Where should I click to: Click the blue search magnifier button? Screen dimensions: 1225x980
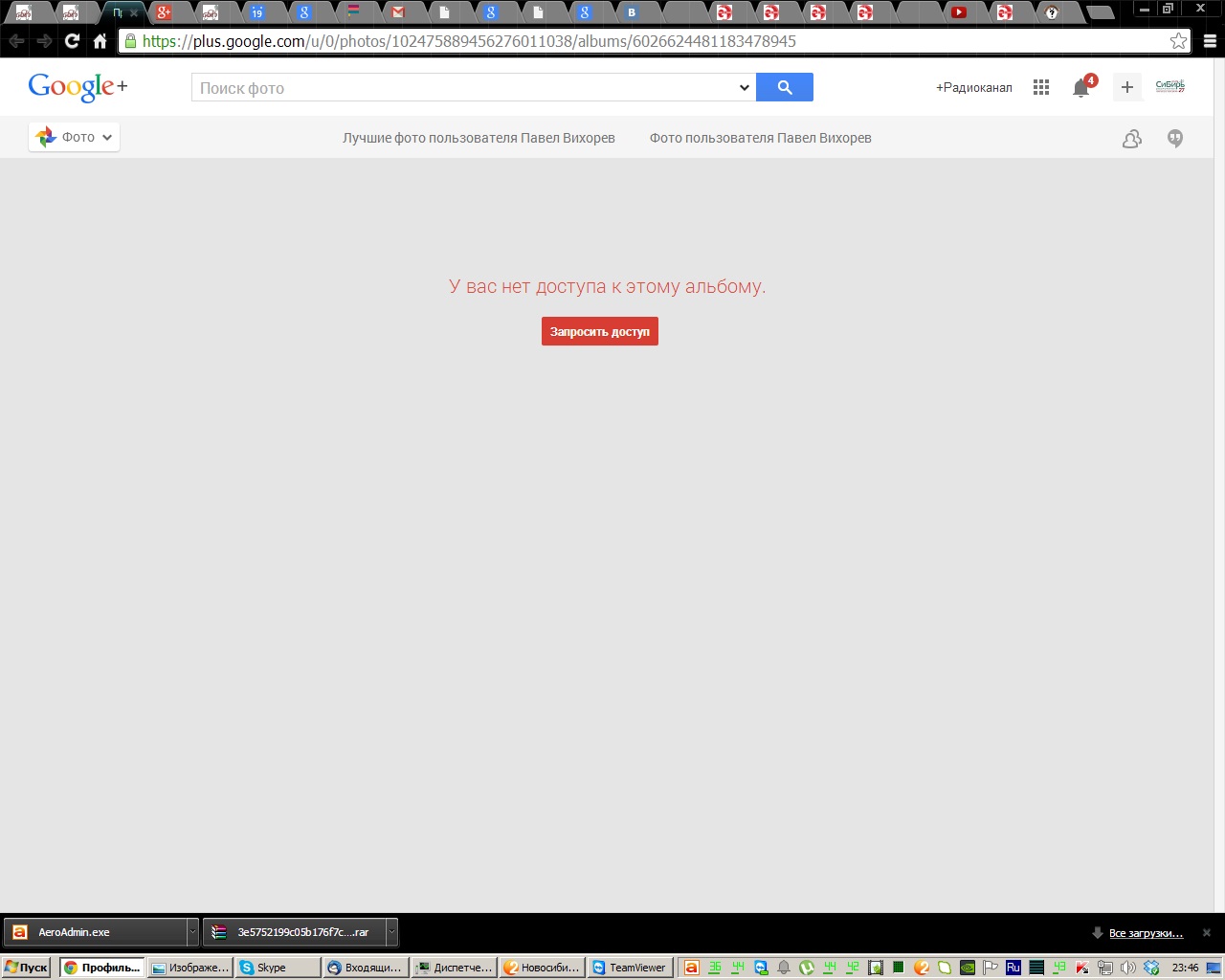click(785, 87)
